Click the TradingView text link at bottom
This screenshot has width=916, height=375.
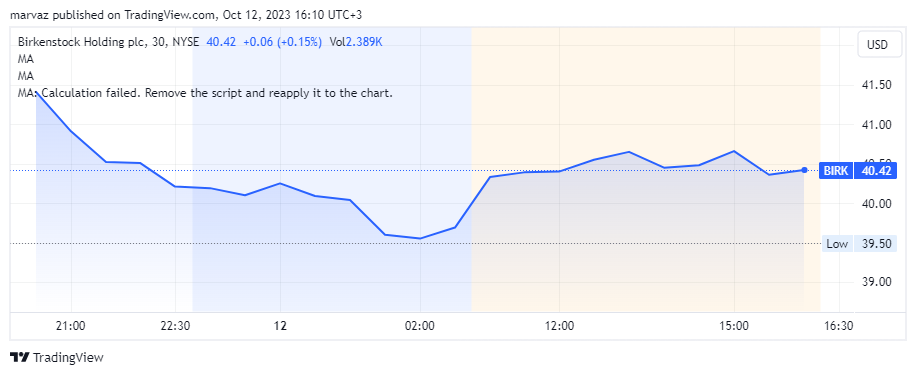pos(68,357)
